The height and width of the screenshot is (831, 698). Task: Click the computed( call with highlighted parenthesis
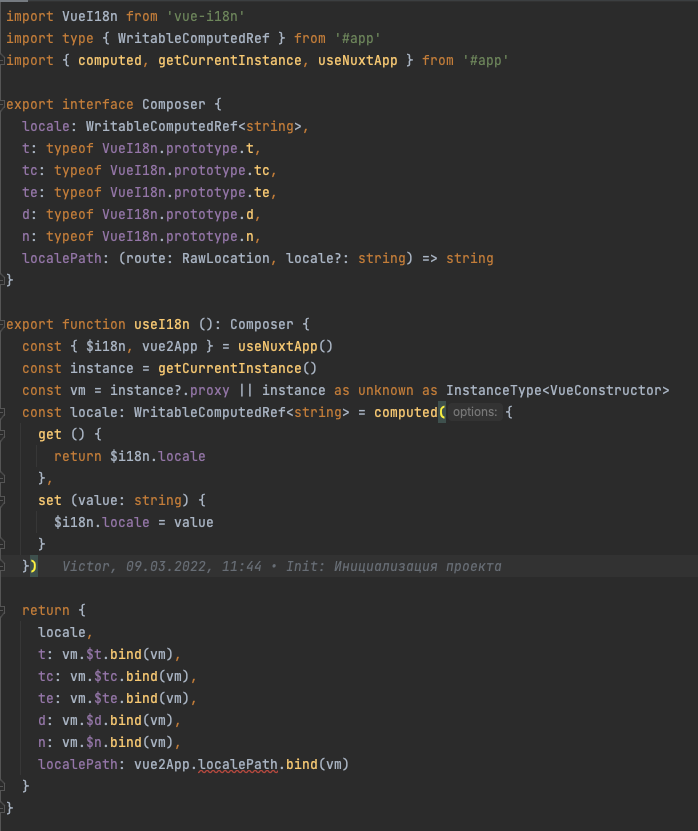click(x=410, y=412)
